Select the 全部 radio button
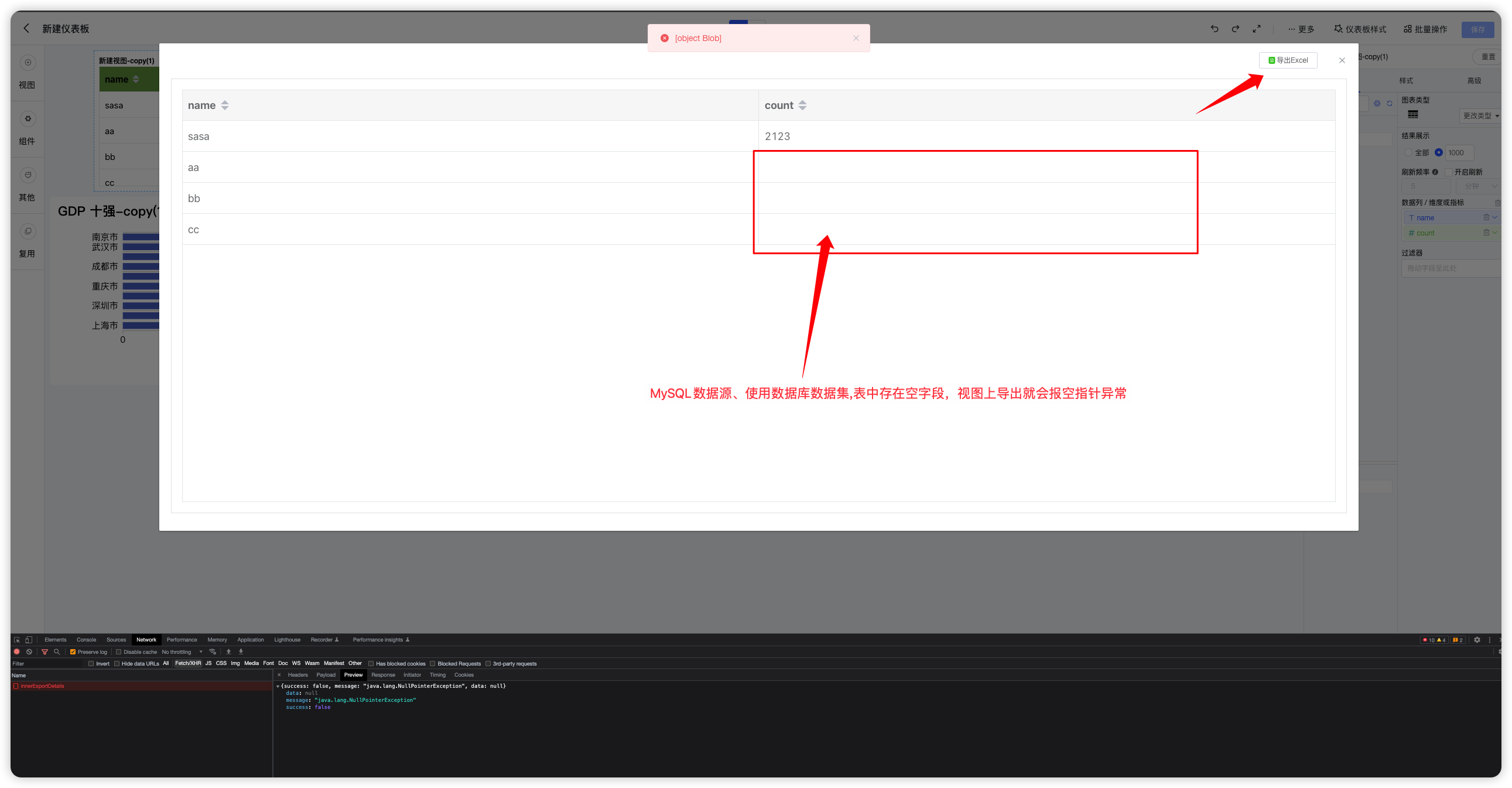 [x=1410, y=152]
